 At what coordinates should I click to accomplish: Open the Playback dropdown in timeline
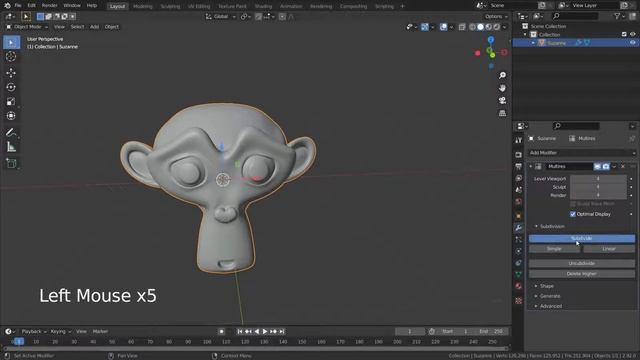(33, 331)
